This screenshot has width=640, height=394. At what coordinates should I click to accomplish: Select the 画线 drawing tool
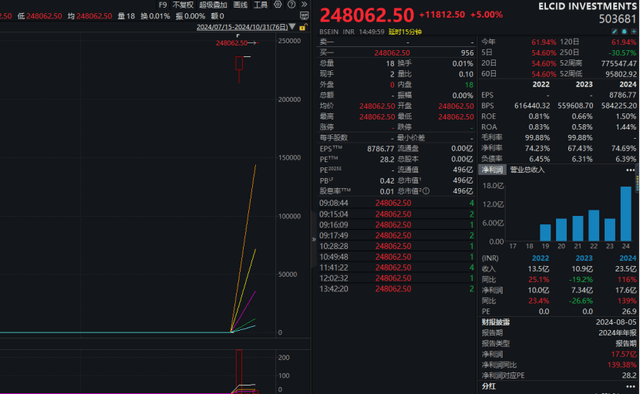click(240, 5)
